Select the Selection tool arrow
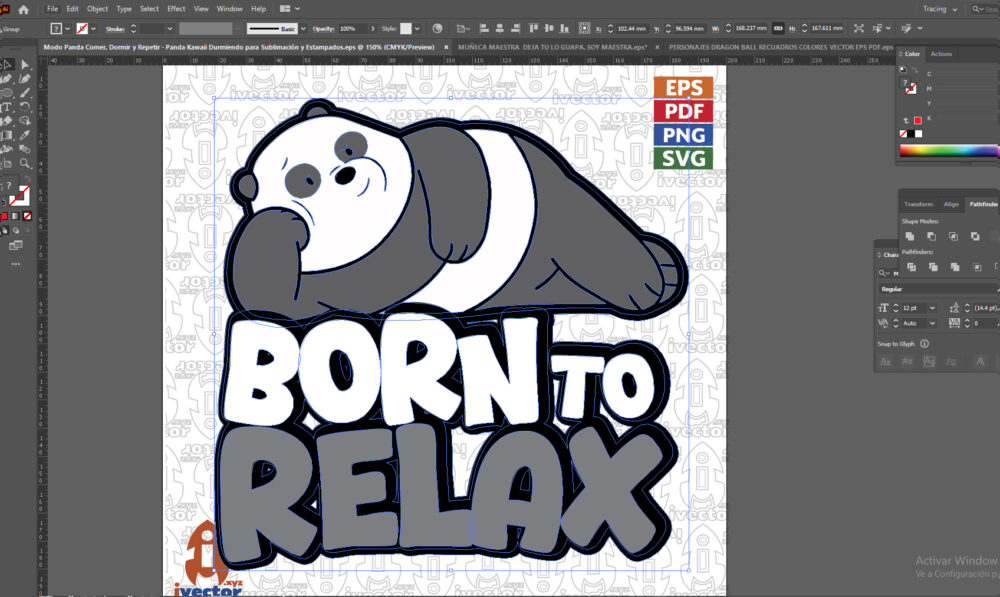Screen dimensions: 1000x597 click(x=6, y=64)
